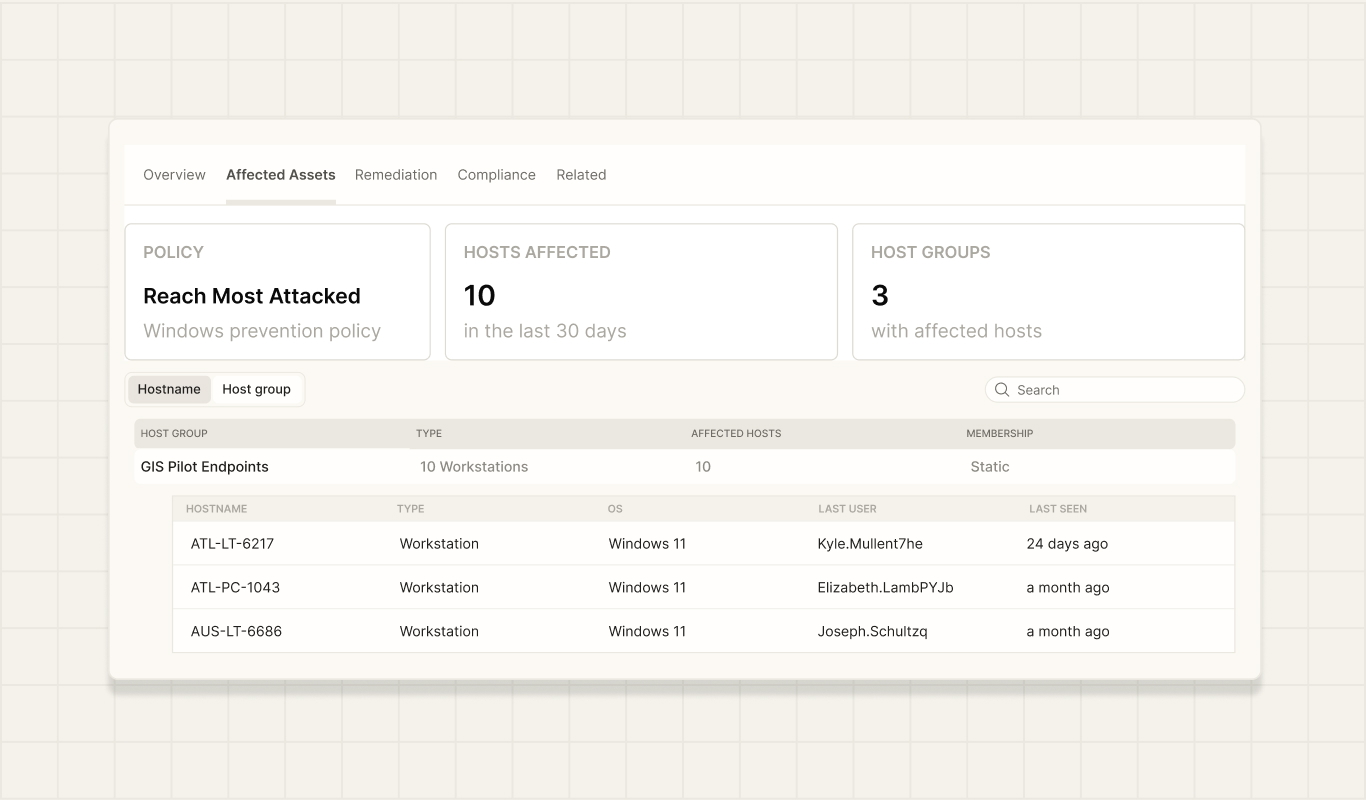Sort by the Affected Hosts column header

(x=736, y=434)
